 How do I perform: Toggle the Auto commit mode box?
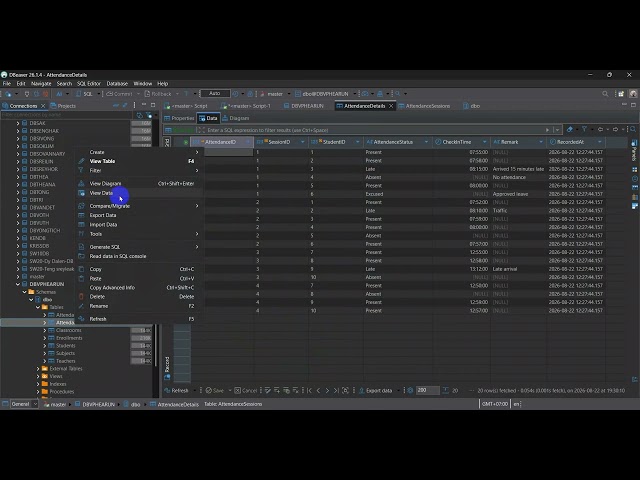point(215,94)
